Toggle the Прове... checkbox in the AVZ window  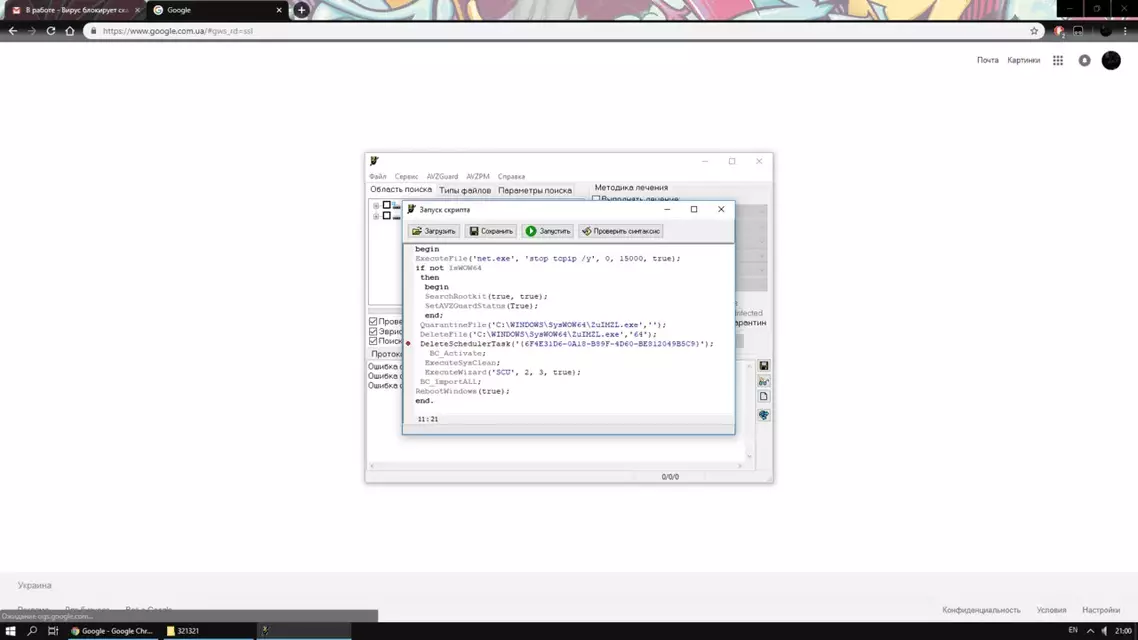(373, 321)
